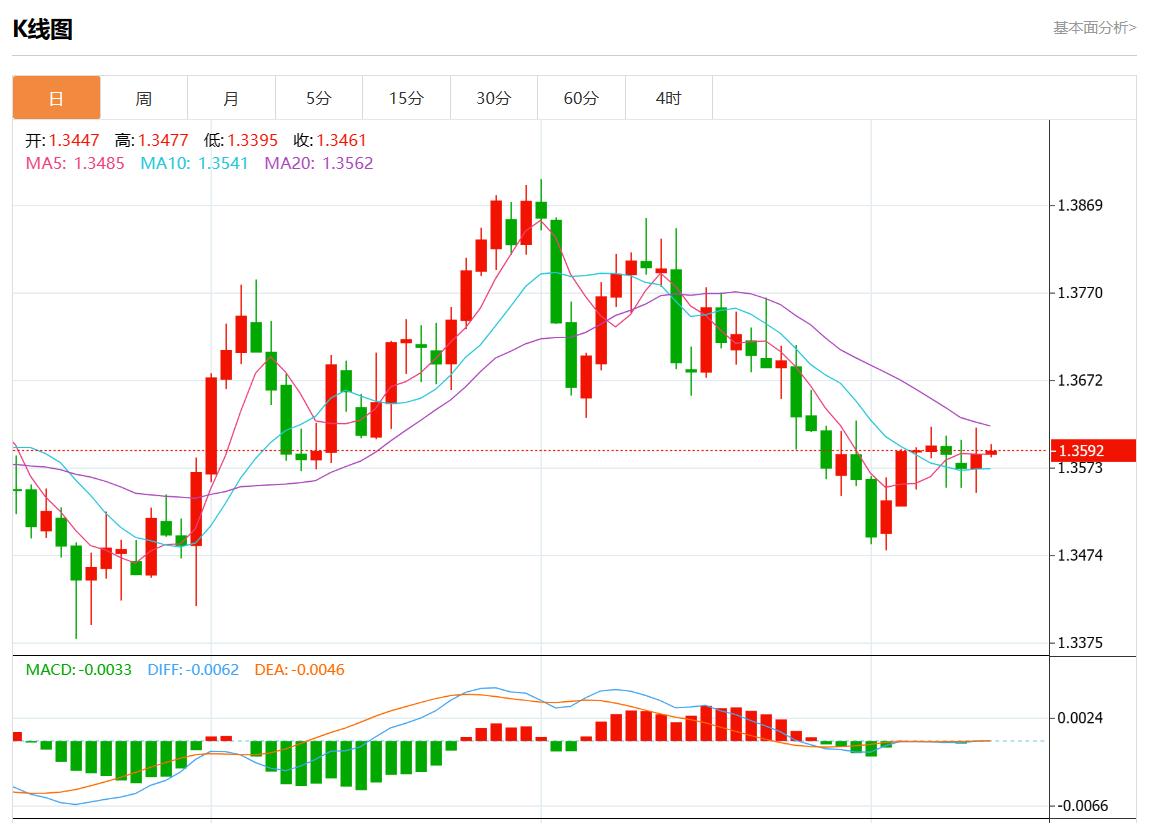The height and width of the screenshot is (823, 1157).
Task: Switch to the 周 weekly tab
Action: pos(144,98)
